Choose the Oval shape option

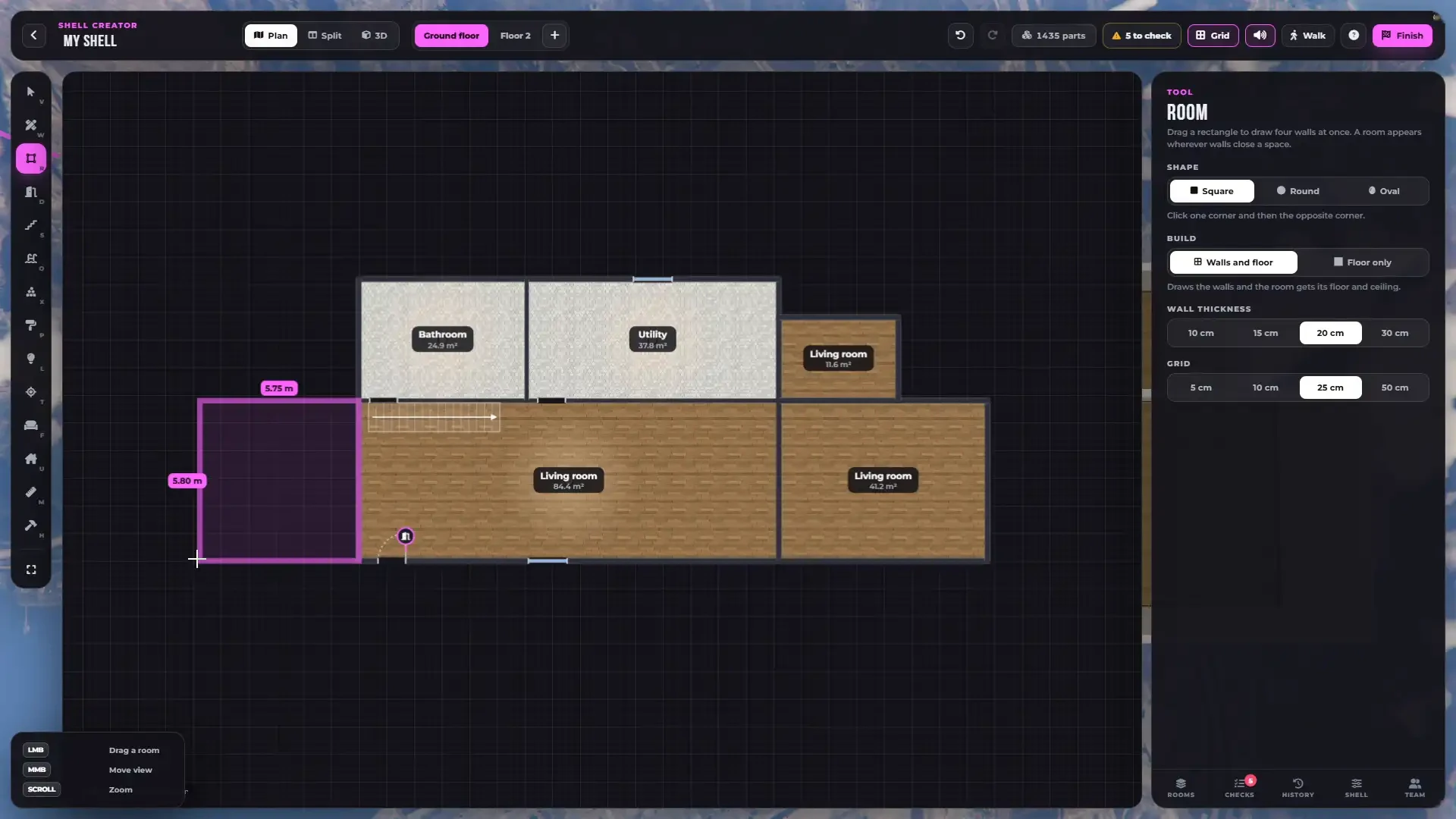[x=1384, y=191]
